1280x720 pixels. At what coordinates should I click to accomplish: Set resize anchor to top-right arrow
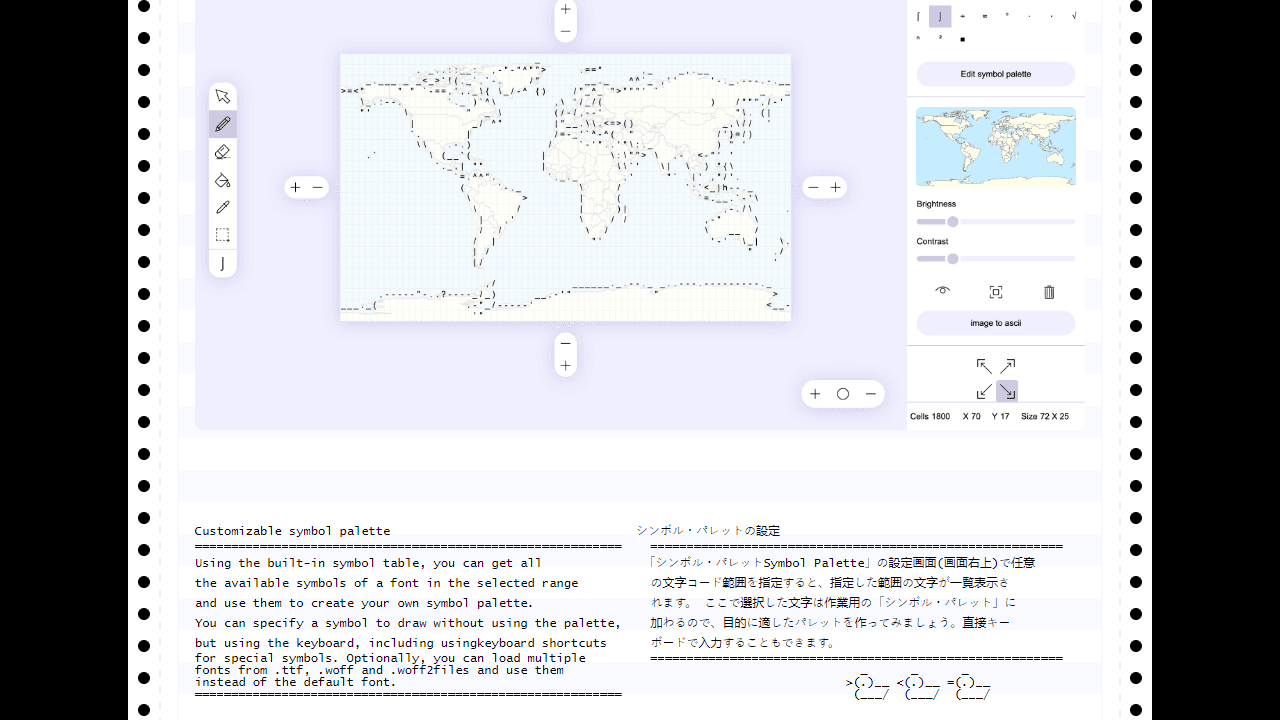(1007, 367)
